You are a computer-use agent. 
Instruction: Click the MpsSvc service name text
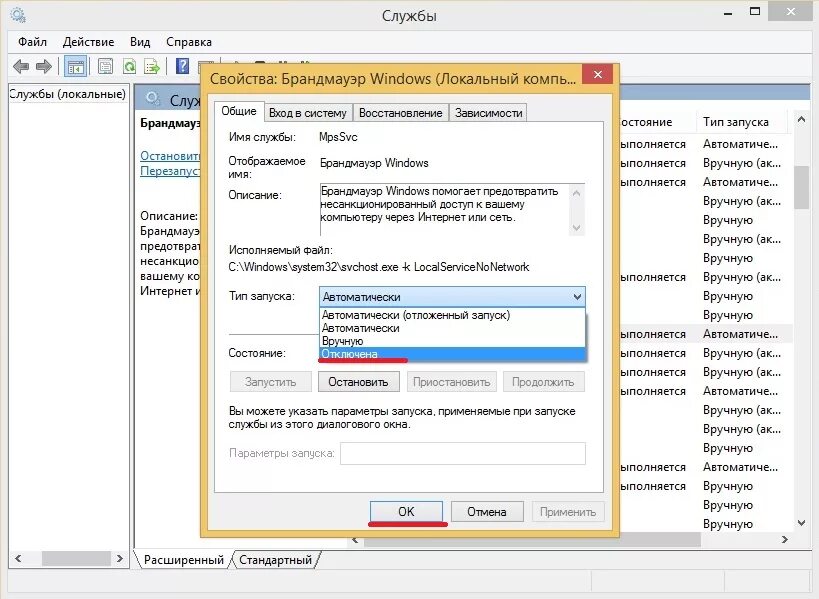coord(338,137)
